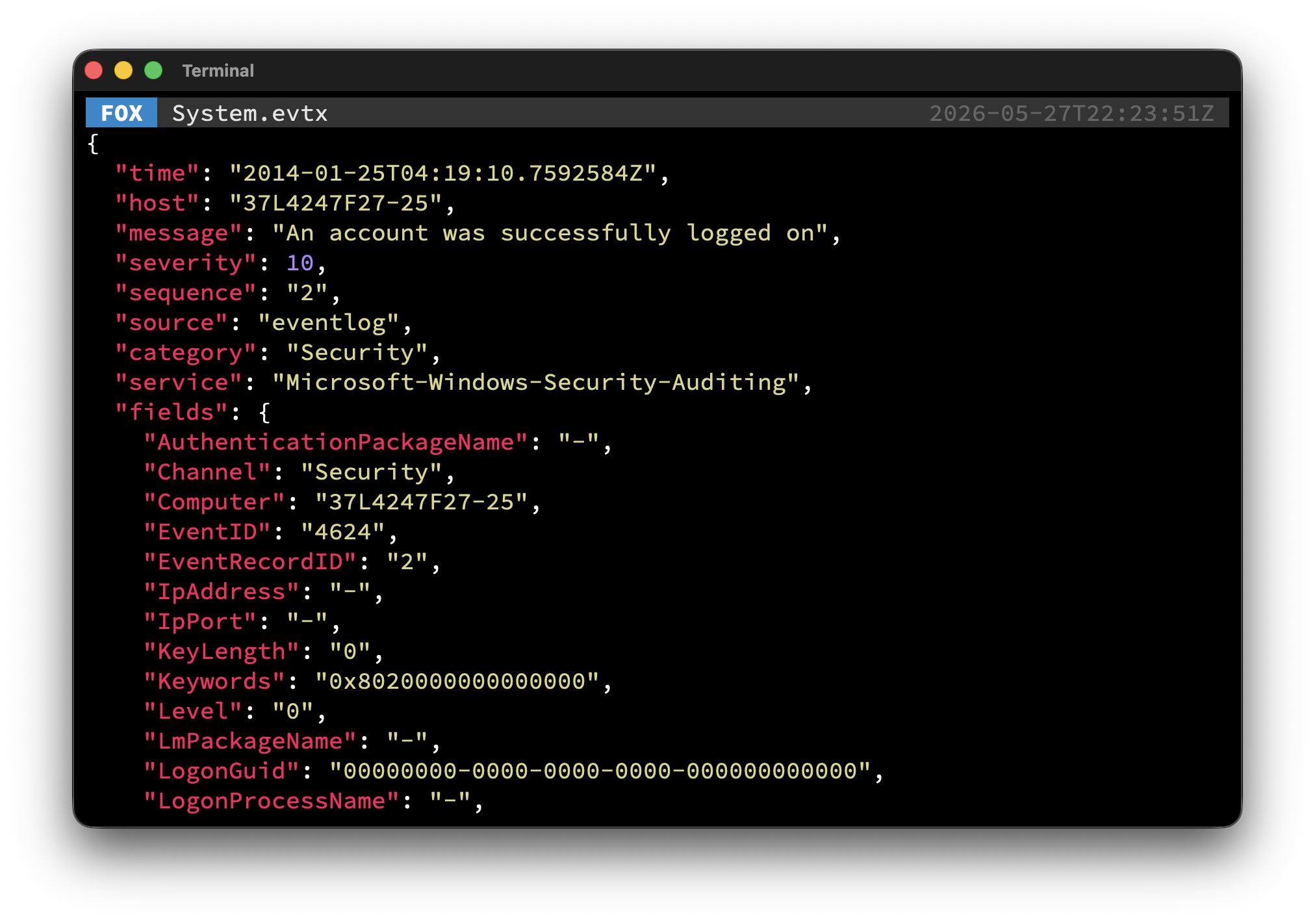The width and height of the screenshot is (1315, 924).
Task: Click the timestamp 2026-05-27T22:23:51Z
Action: [1071, 113]
